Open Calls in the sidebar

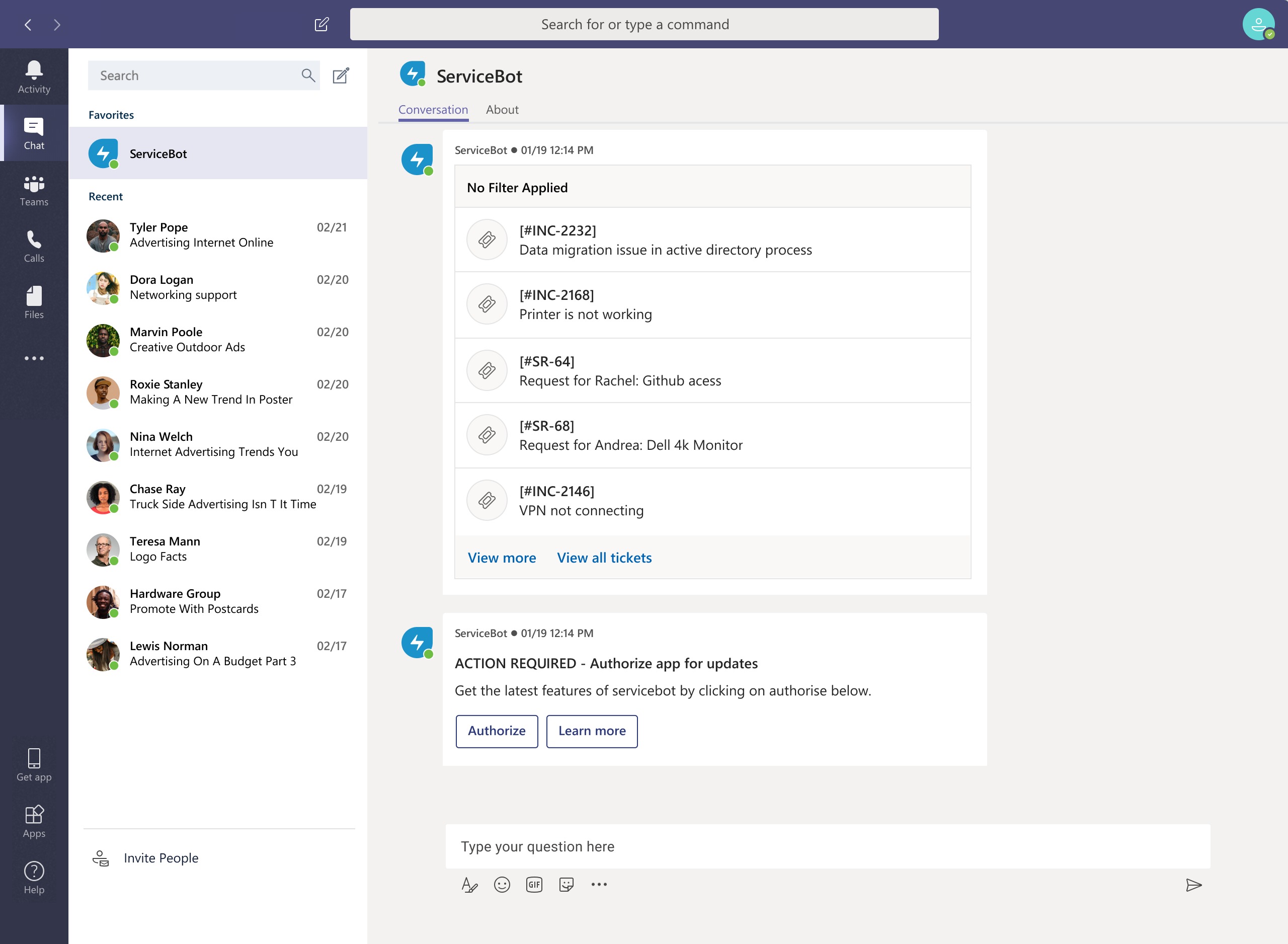[34, 246]
